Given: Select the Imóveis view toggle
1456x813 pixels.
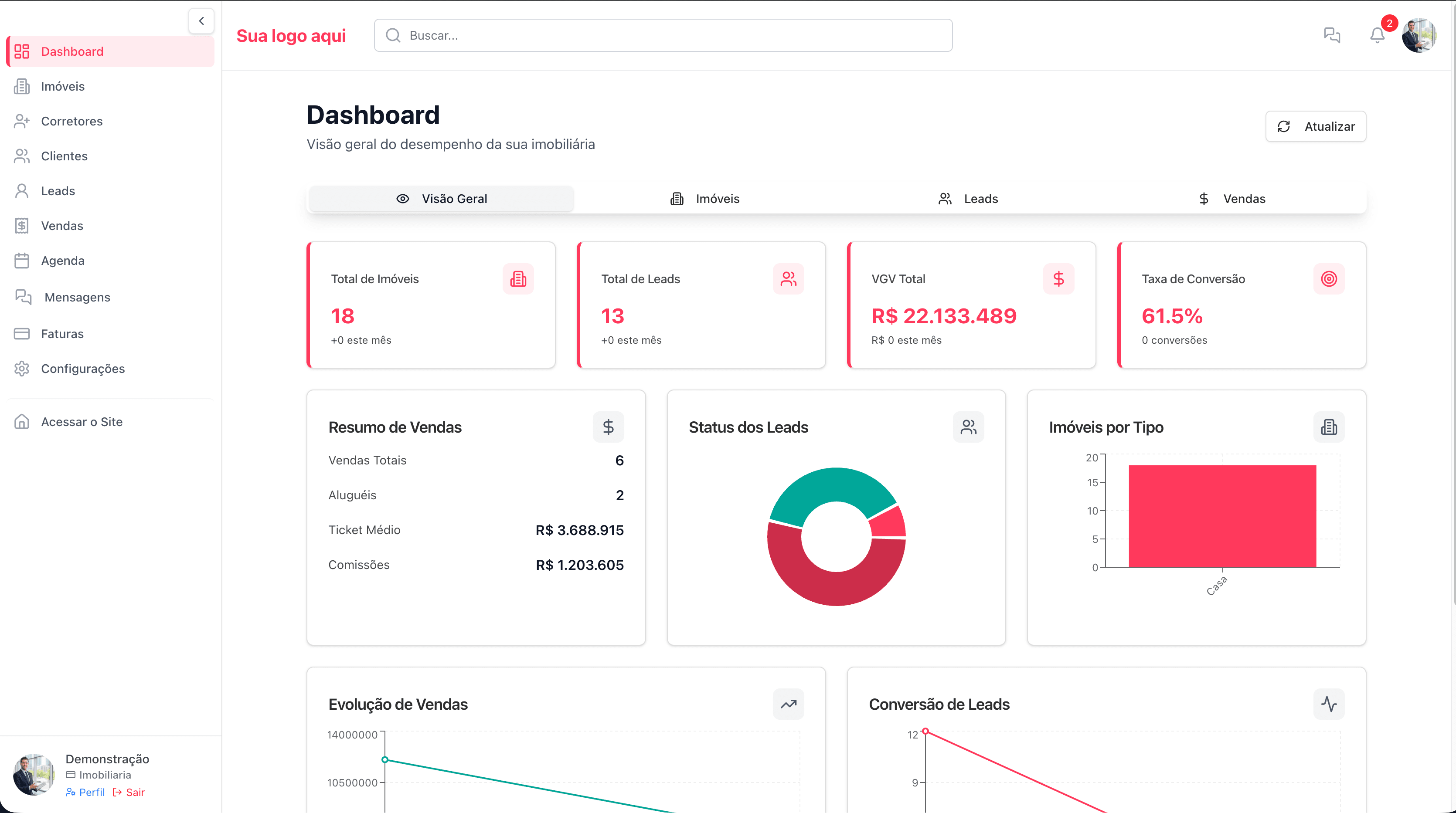Looking at the screenshot, I should tap(704, 198).
